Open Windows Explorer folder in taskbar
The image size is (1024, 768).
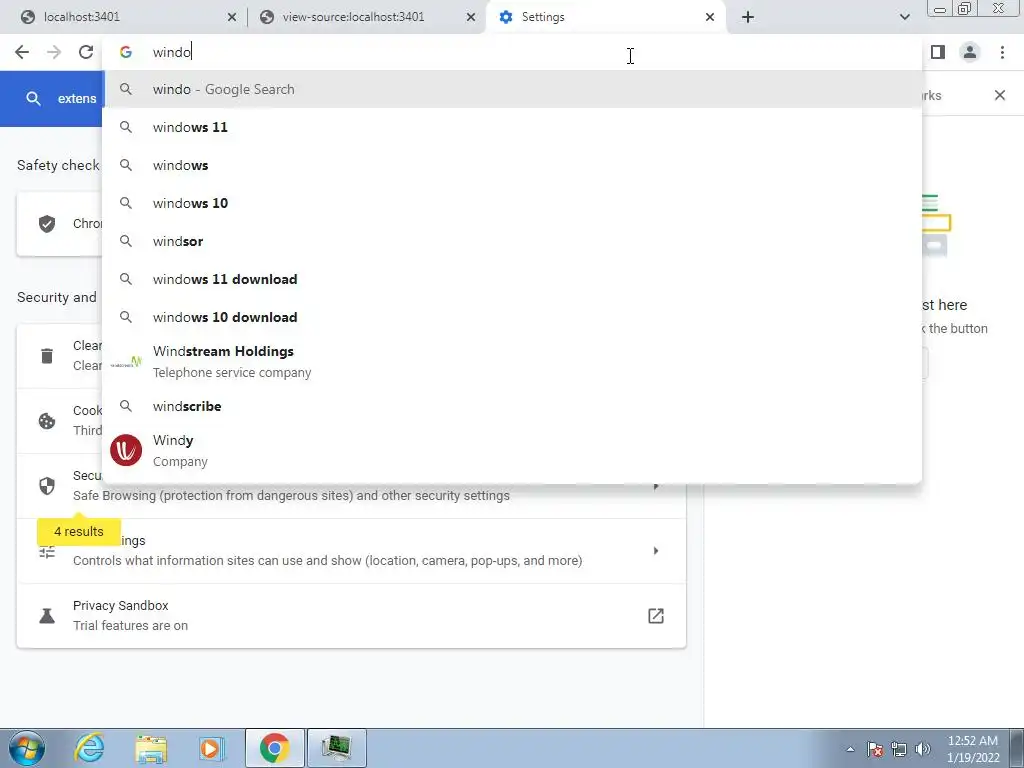[151, 748]
